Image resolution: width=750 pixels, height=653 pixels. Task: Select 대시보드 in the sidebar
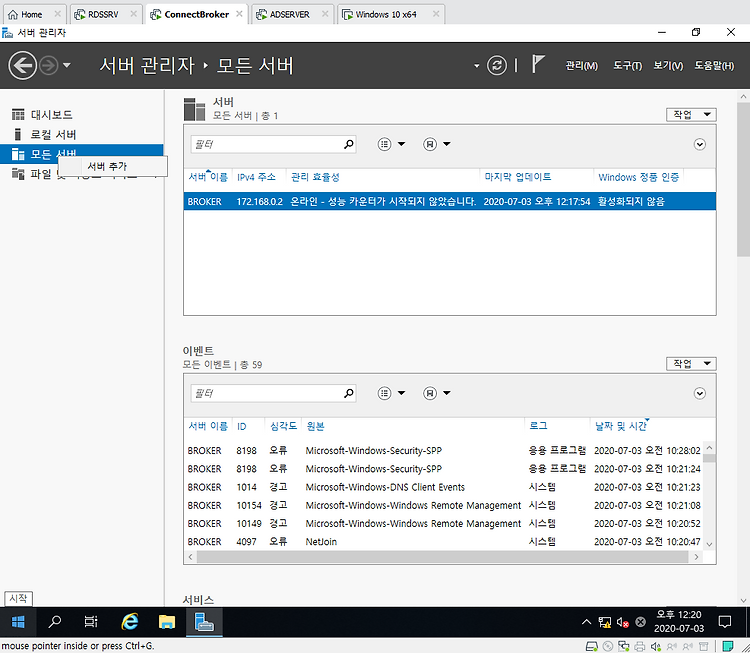coord(52,115)
